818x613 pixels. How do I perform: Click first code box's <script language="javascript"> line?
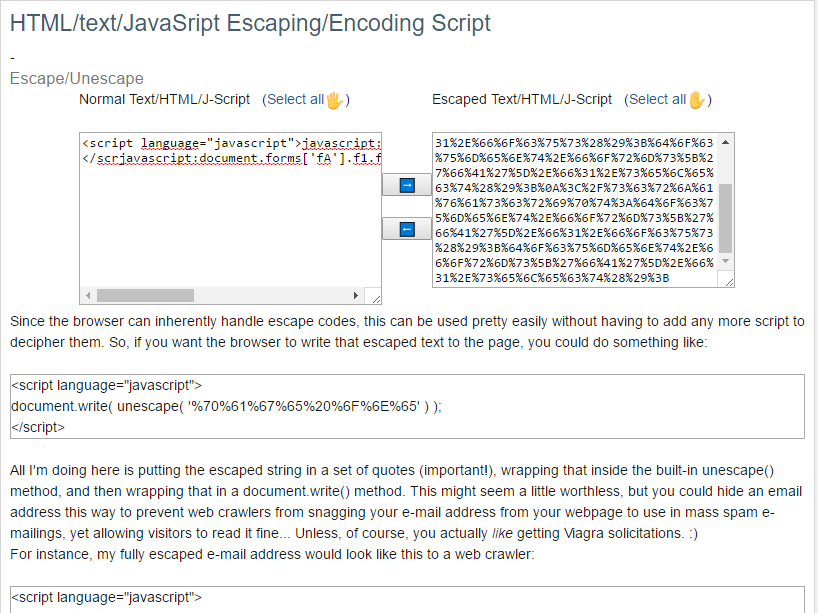tap(106, 386)
